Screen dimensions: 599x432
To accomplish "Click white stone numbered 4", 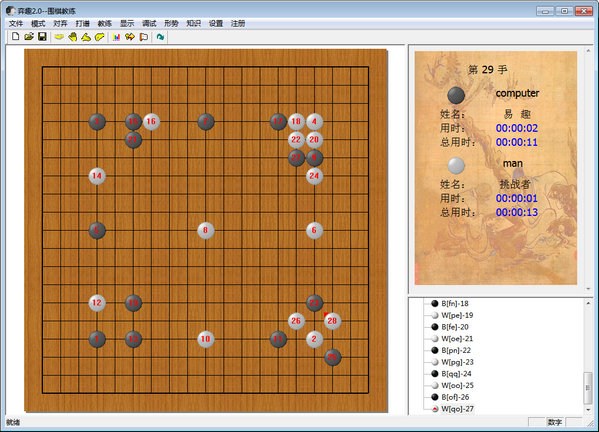I will [x=314, y=122].
